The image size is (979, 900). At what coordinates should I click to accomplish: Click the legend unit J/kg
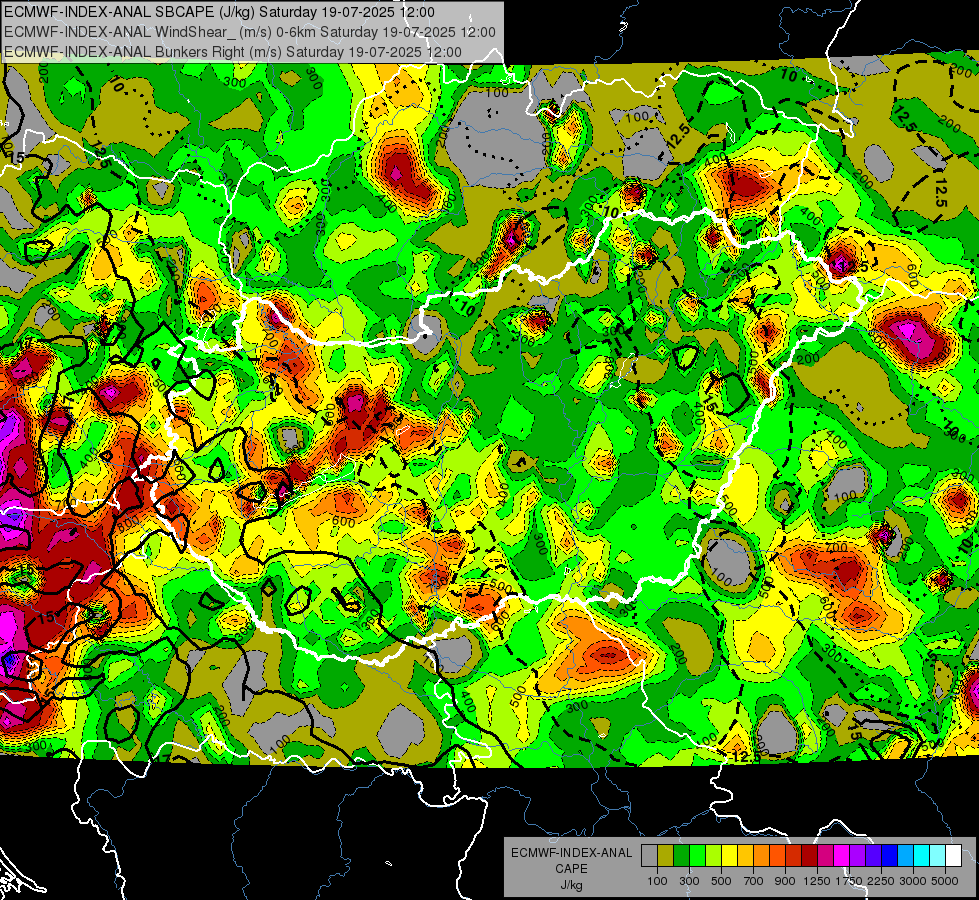pos(571,885)
